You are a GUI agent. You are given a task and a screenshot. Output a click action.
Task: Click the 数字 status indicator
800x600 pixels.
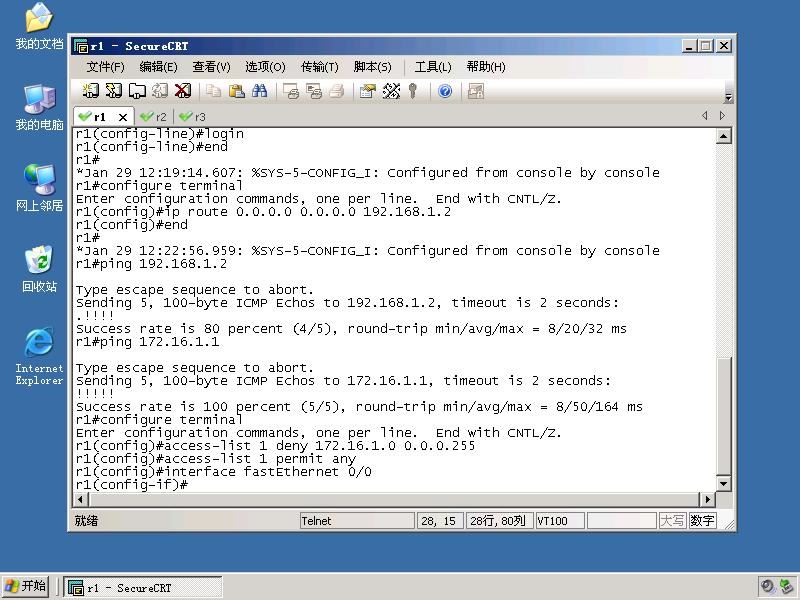702,521
